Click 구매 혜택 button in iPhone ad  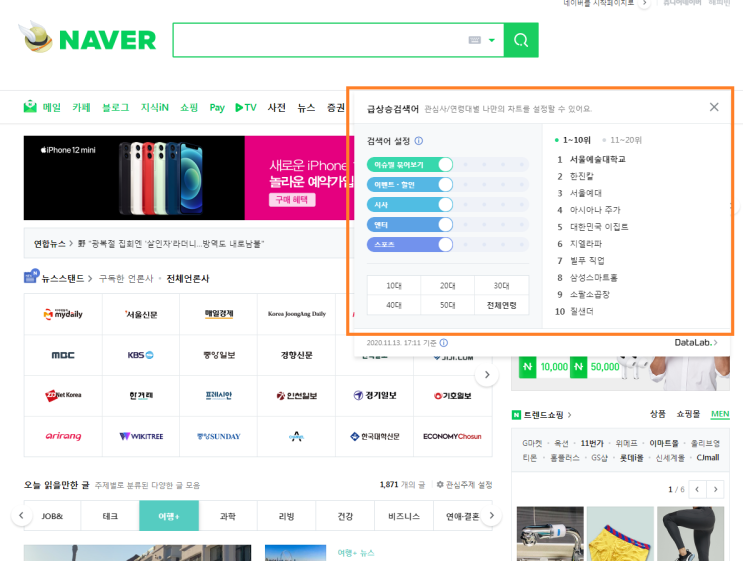(x=292, y=200)
